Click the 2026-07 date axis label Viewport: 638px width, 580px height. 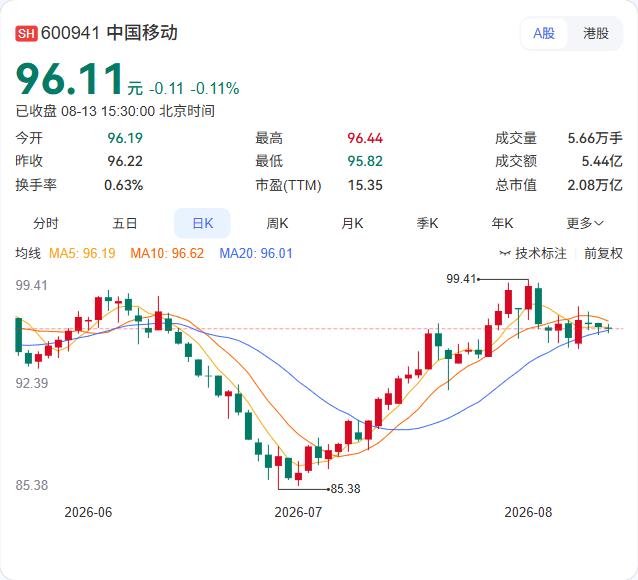coord(298,512)
